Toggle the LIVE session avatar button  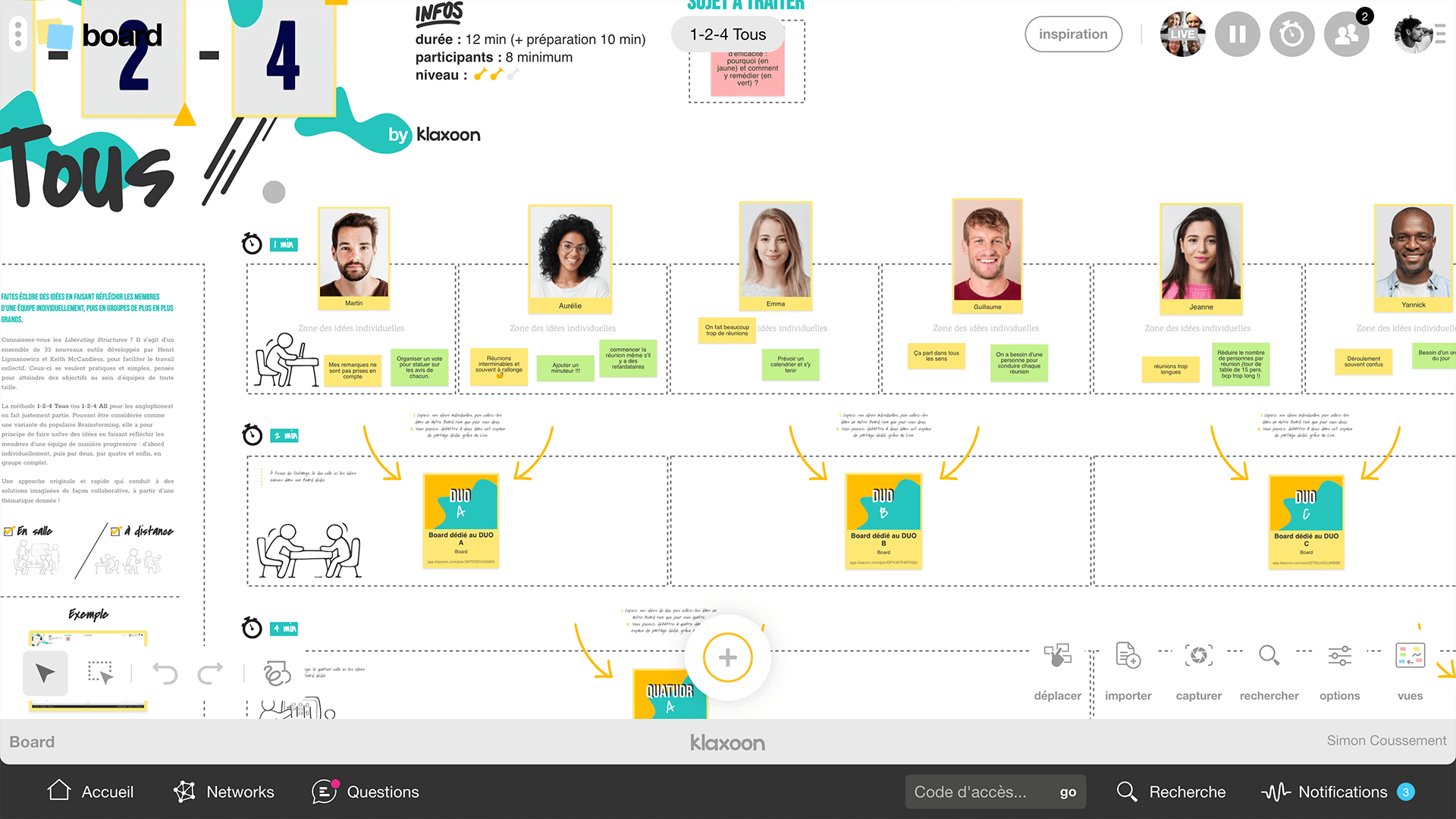(x=1182, y=34)
